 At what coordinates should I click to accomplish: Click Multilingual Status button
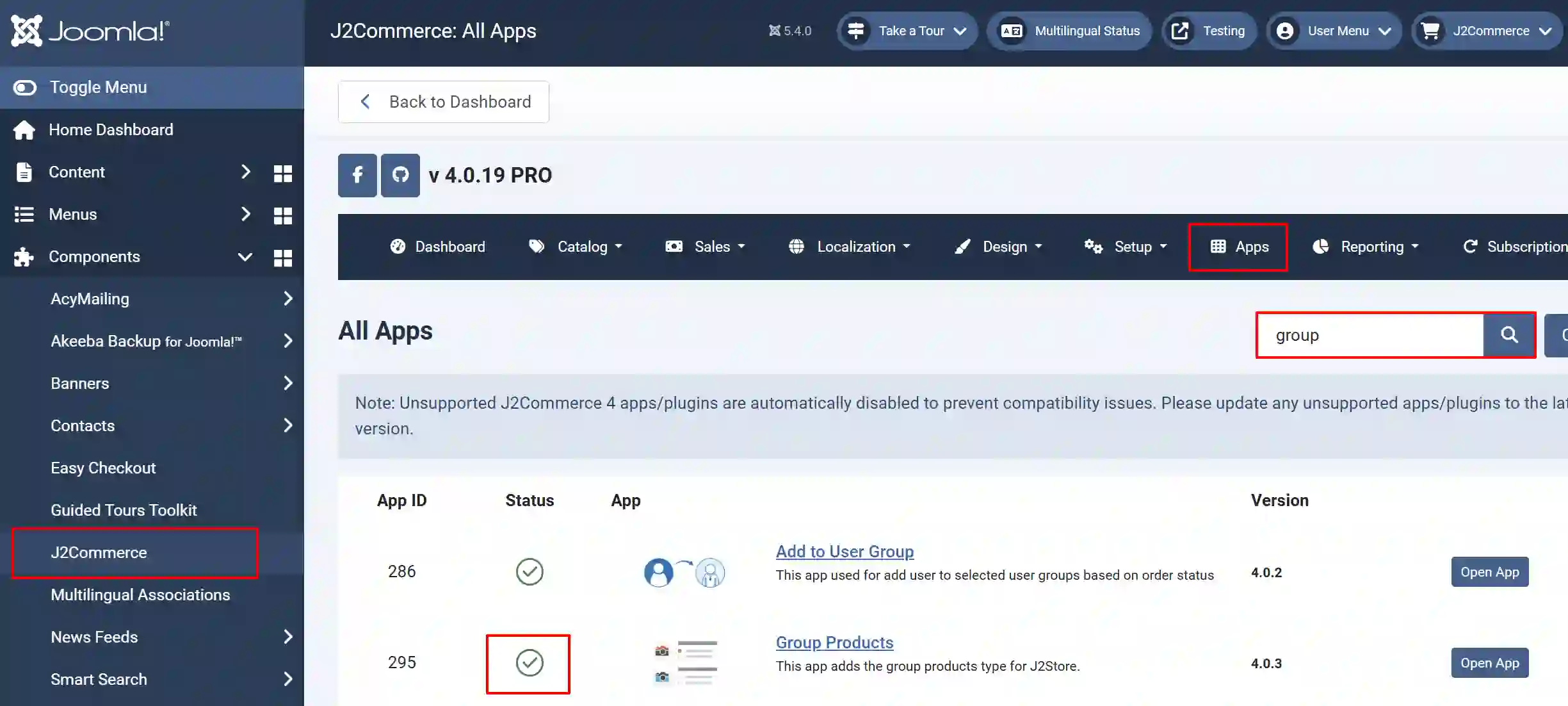[1069, 31]
